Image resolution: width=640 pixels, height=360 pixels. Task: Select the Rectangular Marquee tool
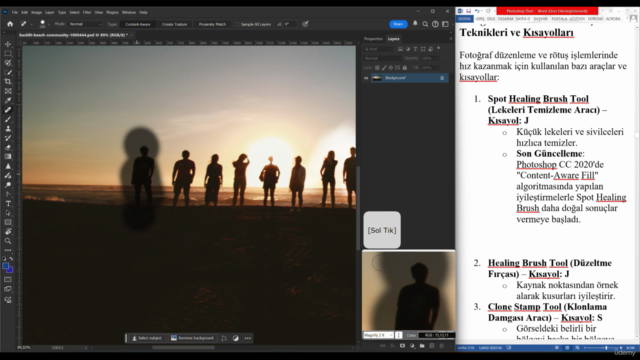[8, 53]
